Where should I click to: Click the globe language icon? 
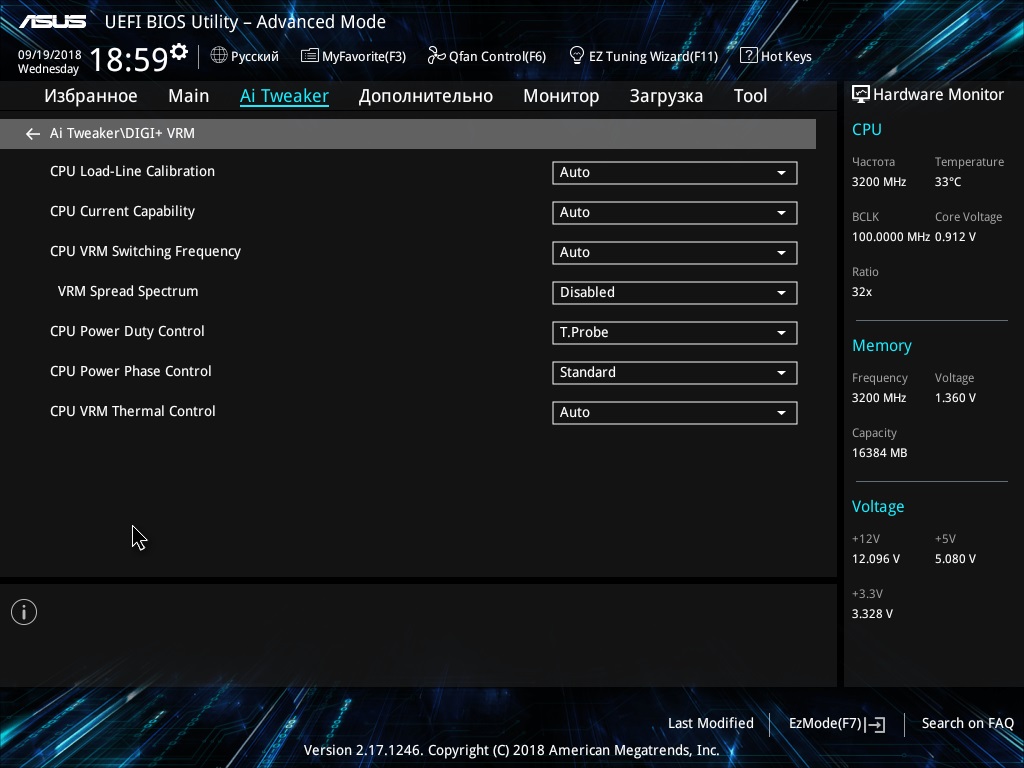(x=219, y=56)
